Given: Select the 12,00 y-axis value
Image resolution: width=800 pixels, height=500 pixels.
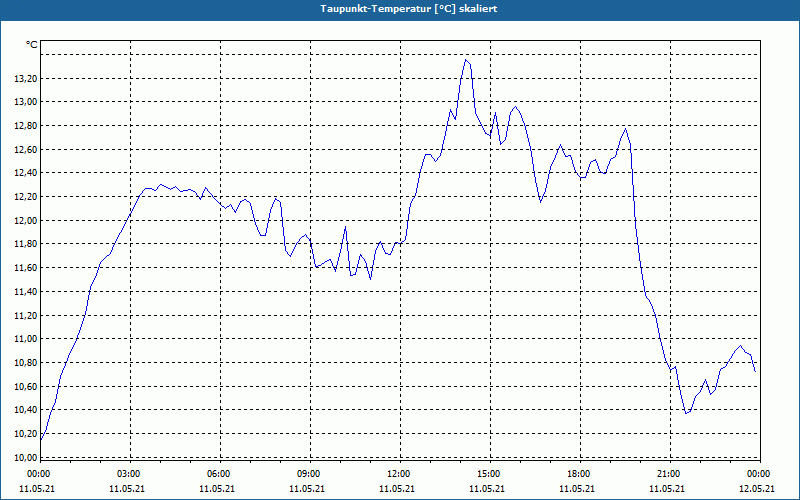Looking at the screenshot, I should click(x=27, y=220).
